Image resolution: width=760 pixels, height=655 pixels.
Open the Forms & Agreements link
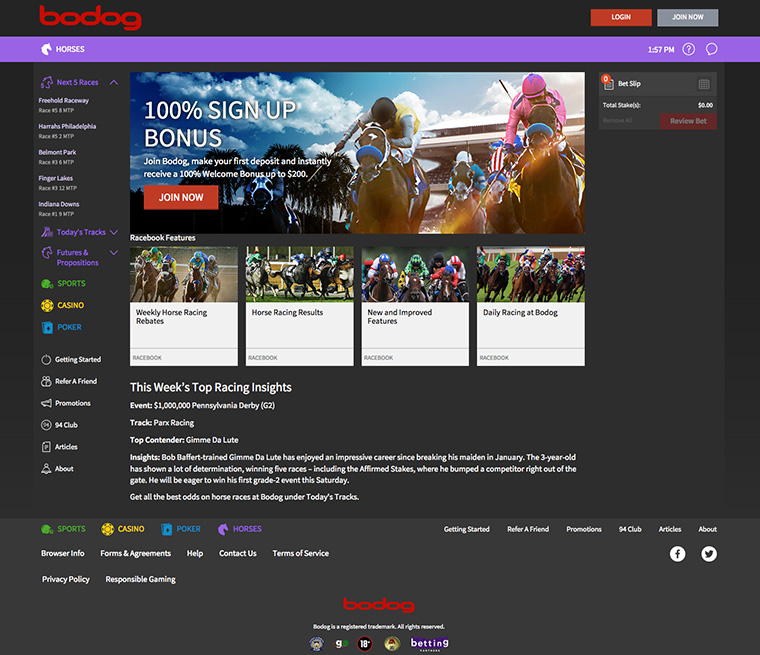(x=136, y=553)
